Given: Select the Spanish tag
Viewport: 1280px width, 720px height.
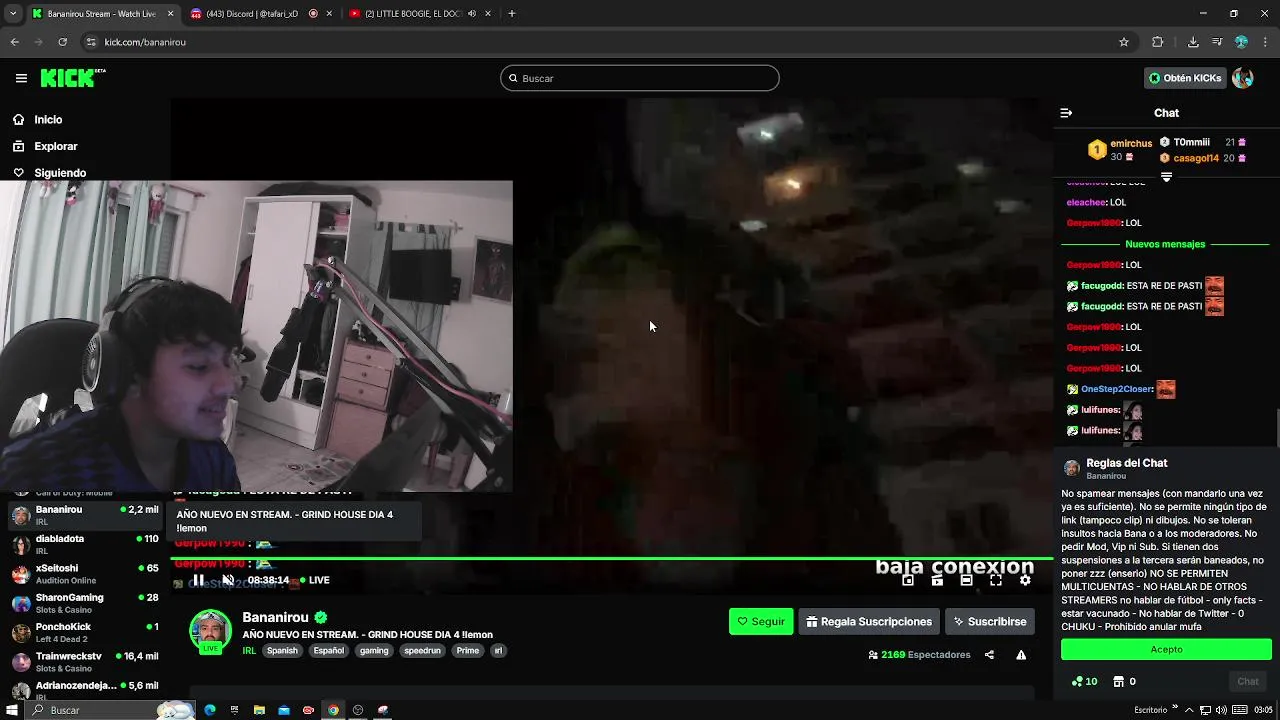Looking at the screenshot, I should (282, 650).
